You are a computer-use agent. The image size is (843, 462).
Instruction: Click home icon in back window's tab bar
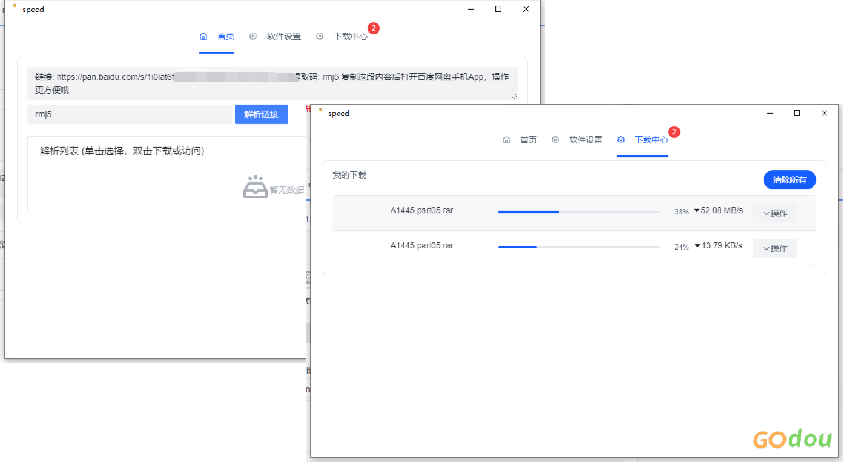pyautogui.click(x=203, y=37)
